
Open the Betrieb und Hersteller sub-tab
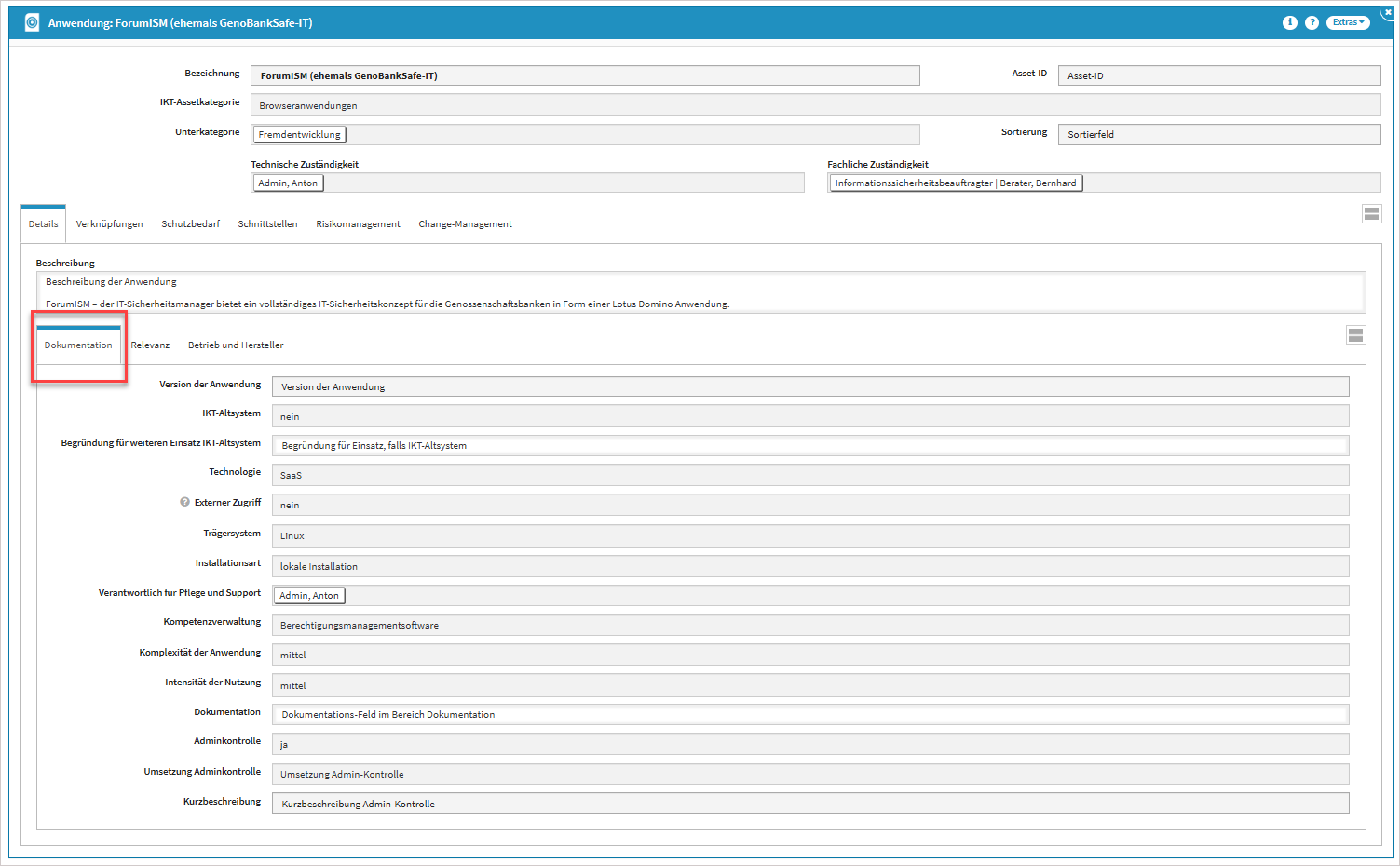click(x=236, y=345)
